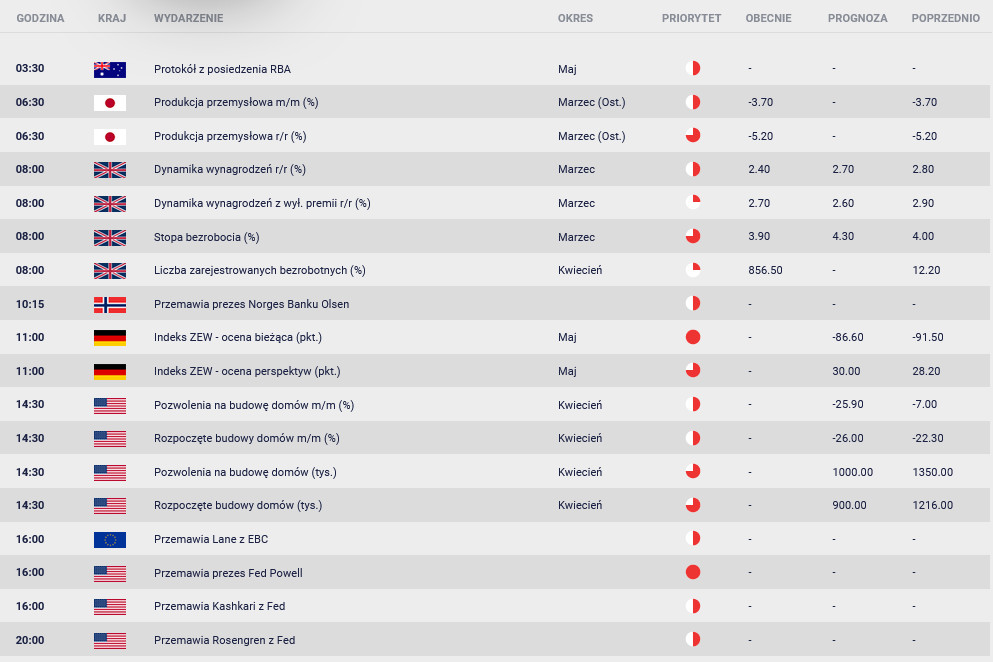Click the UK flag for Liczba zarejestrowanych bezrobotnych
Screen dimensions: 993x662
tap(110, 271)
